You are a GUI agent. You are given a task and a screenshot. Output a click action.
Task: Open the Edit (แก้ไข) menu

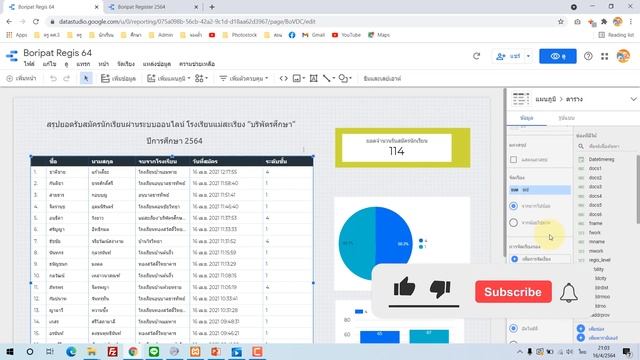[49, 64]
